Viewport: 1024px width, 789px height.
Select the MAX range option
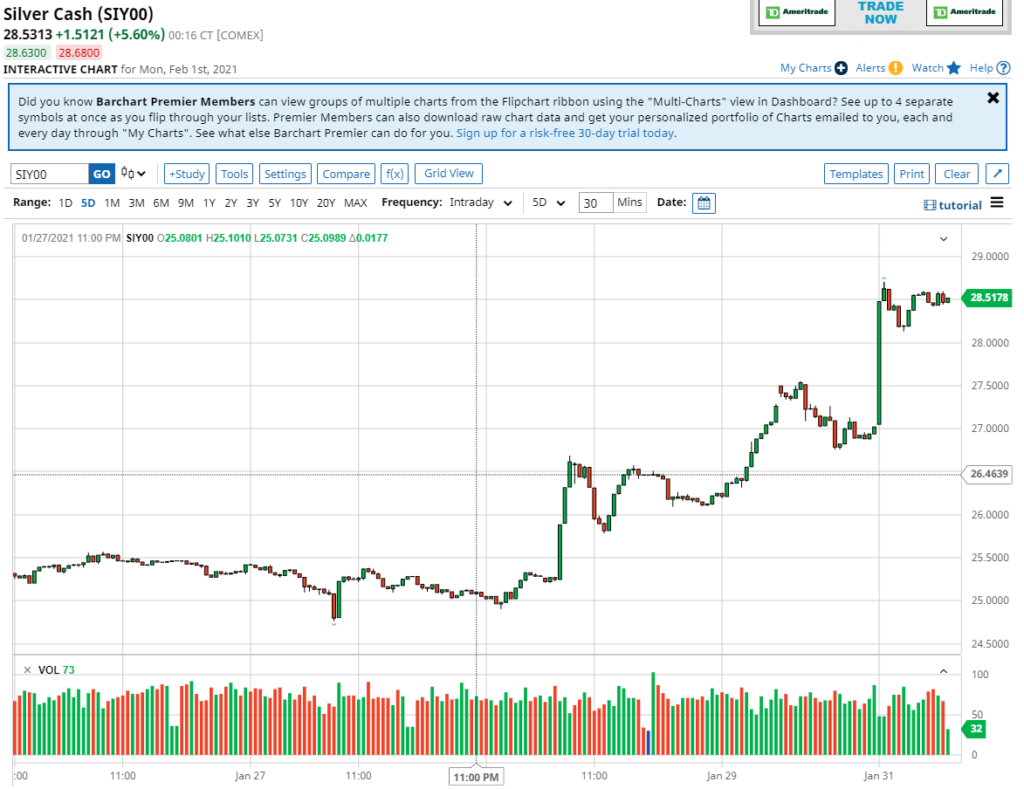(355, 203)
